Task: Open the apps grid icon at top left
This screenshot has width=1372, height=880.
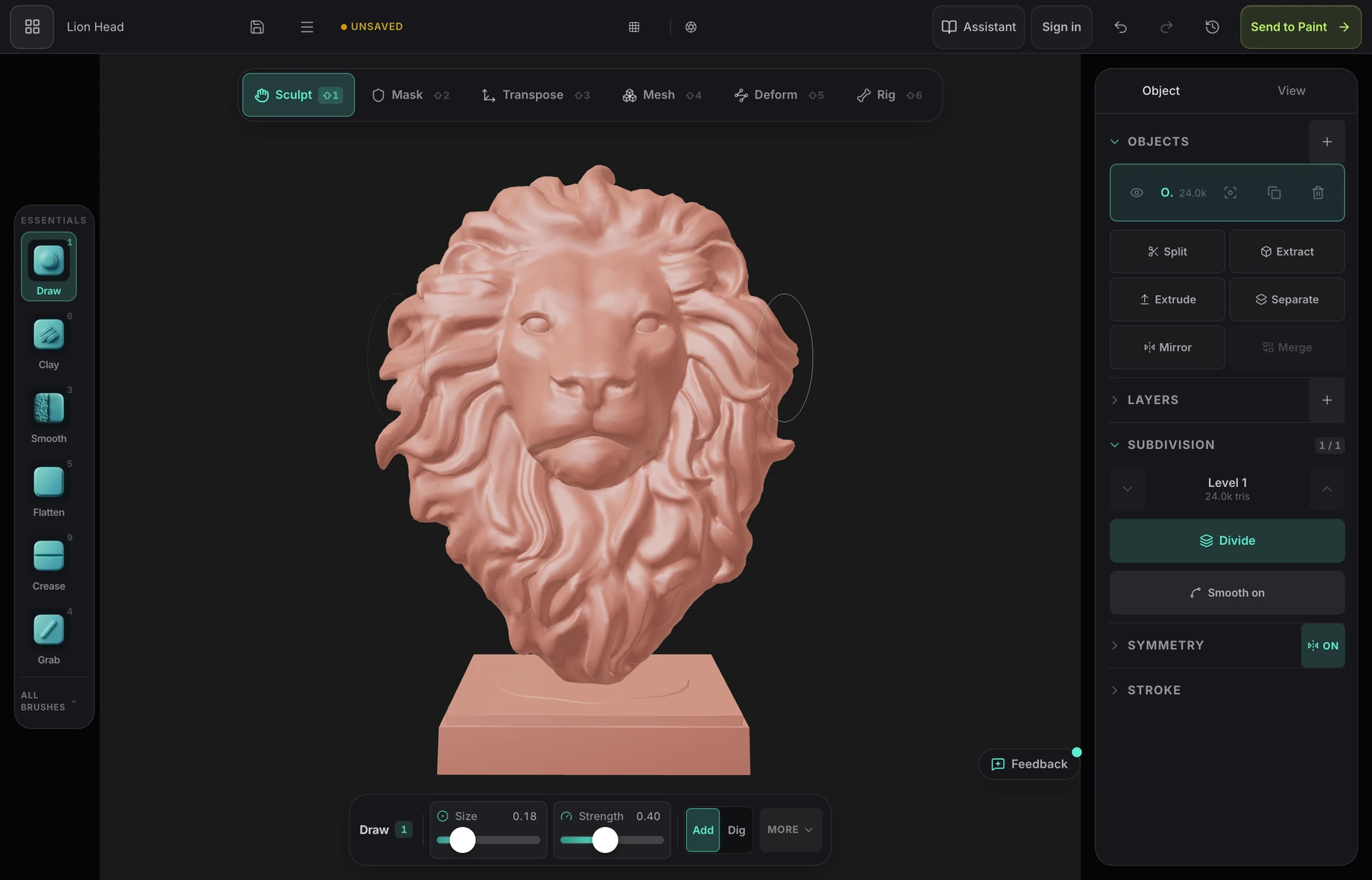Action: coord(32,26)
